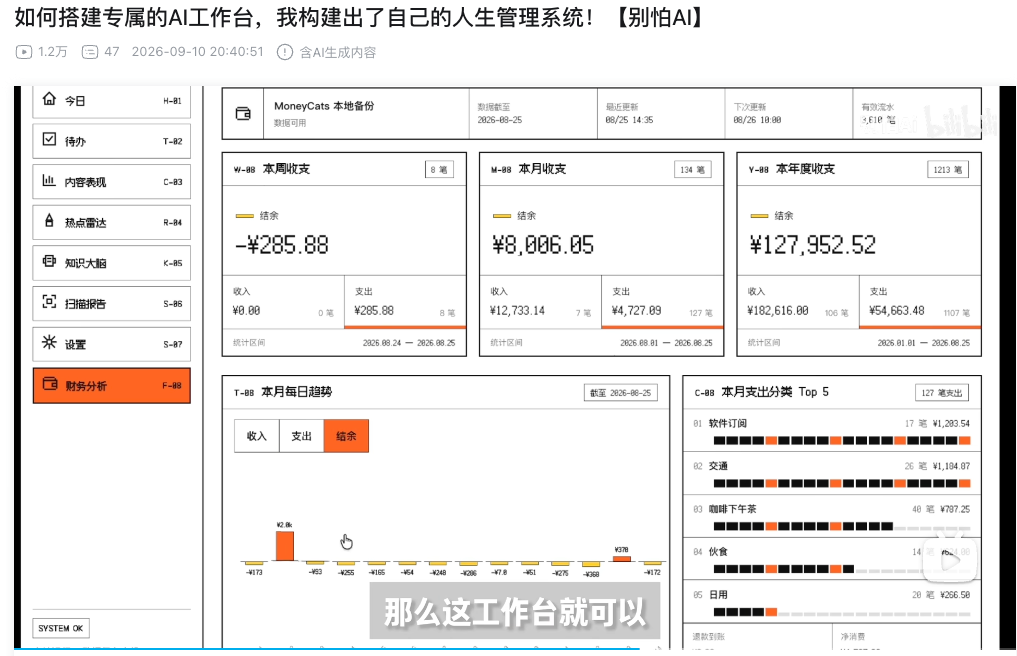
Task: Click the monthly balance ¥8,006.05
Action: (543, 245)
